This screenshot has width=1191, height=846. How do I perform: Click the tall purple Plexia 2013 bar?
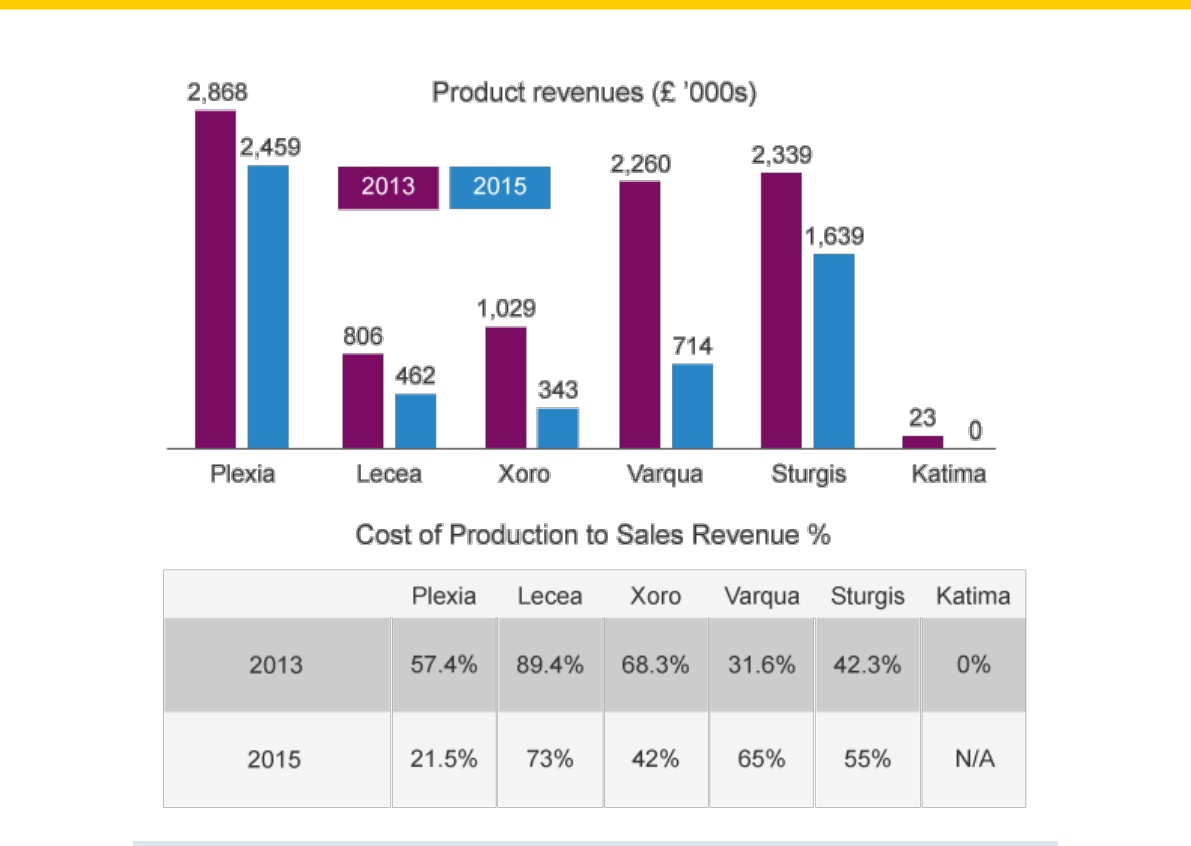pyautogui.click(x=216, y=279)
